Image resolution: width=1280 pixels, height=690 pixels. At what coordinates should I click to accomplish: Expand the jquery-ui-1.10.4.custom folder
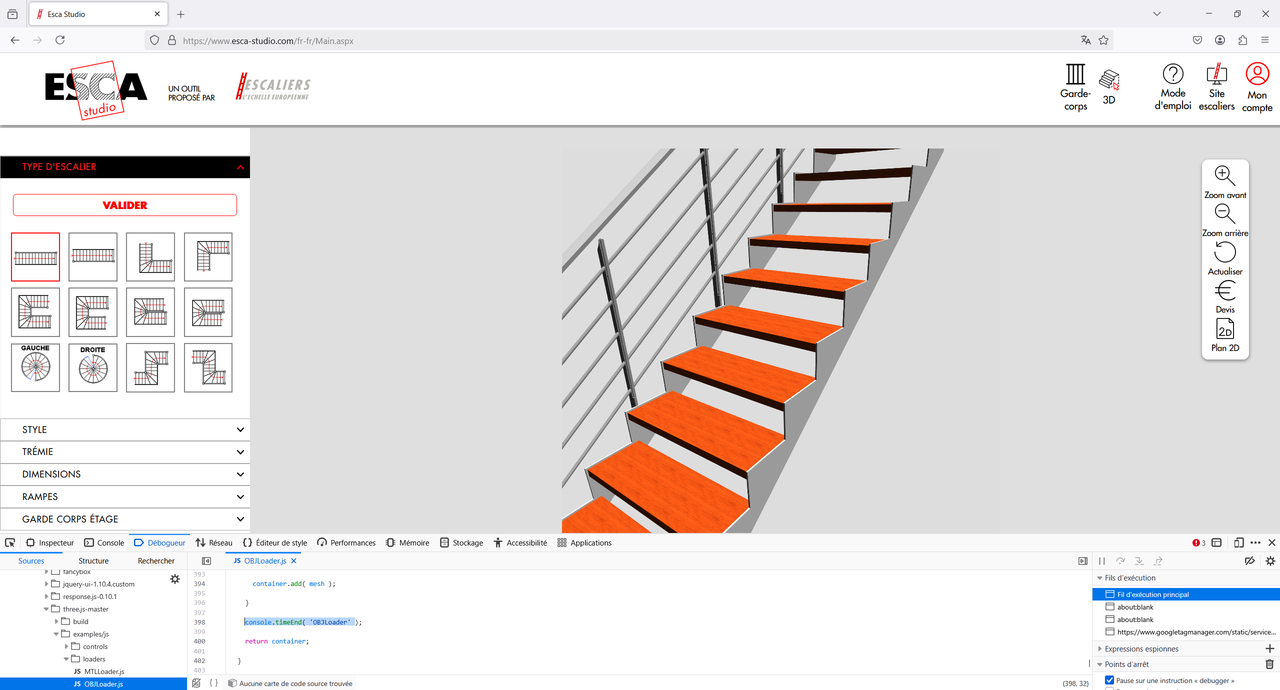46,584
